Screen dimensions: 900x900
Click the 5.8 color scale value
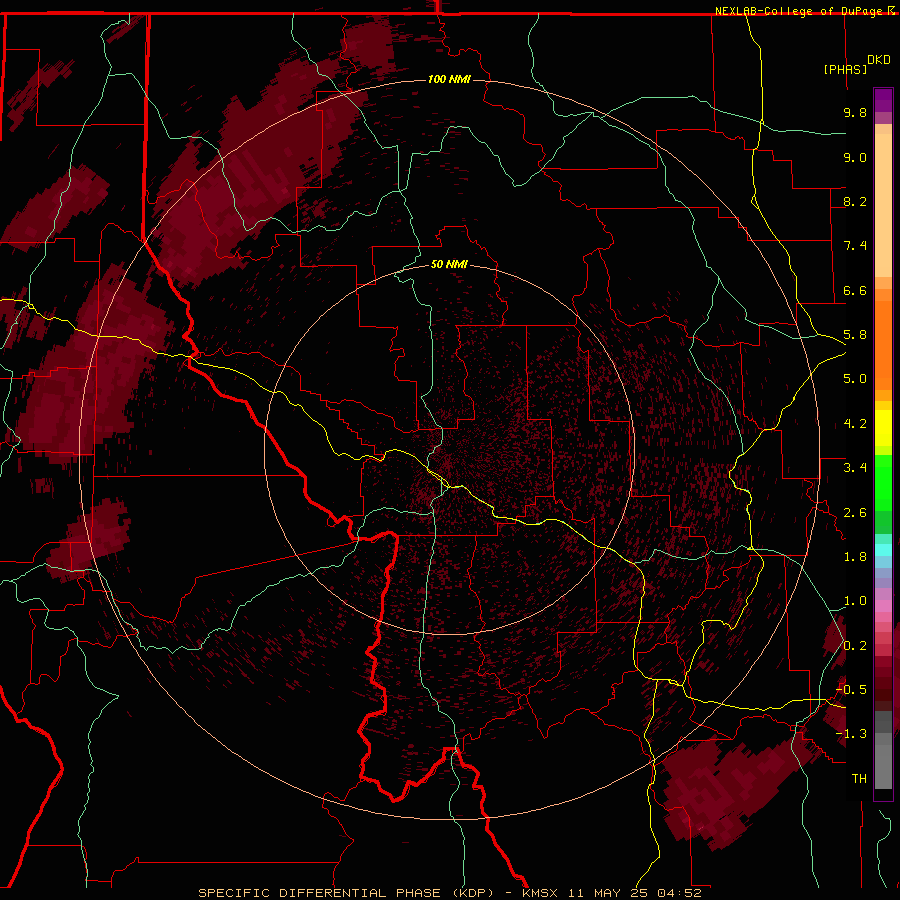pyautogui.click(x=855, y=335)
